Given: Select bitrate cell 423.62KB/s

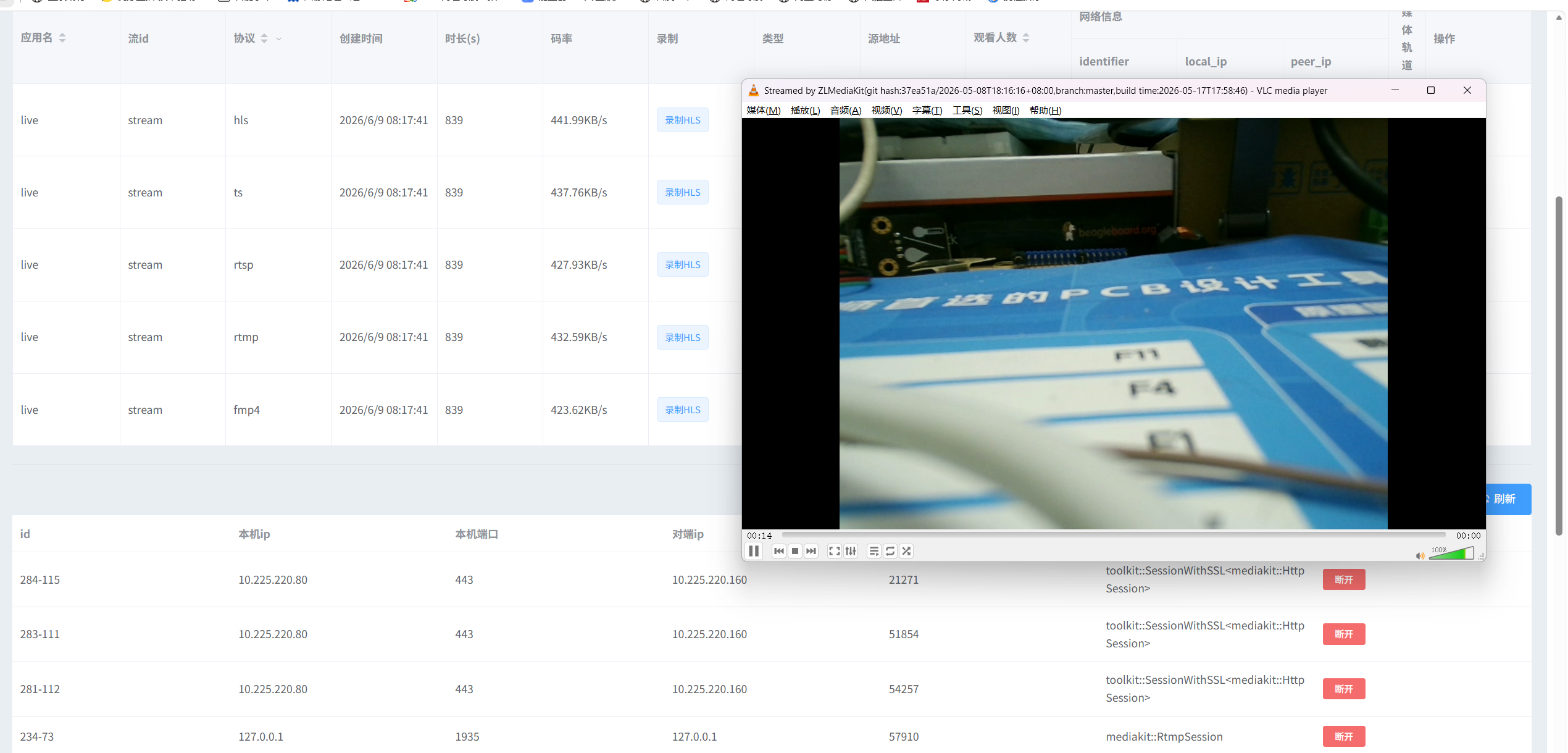Looking at the screenshot, I should click(578, 410).
